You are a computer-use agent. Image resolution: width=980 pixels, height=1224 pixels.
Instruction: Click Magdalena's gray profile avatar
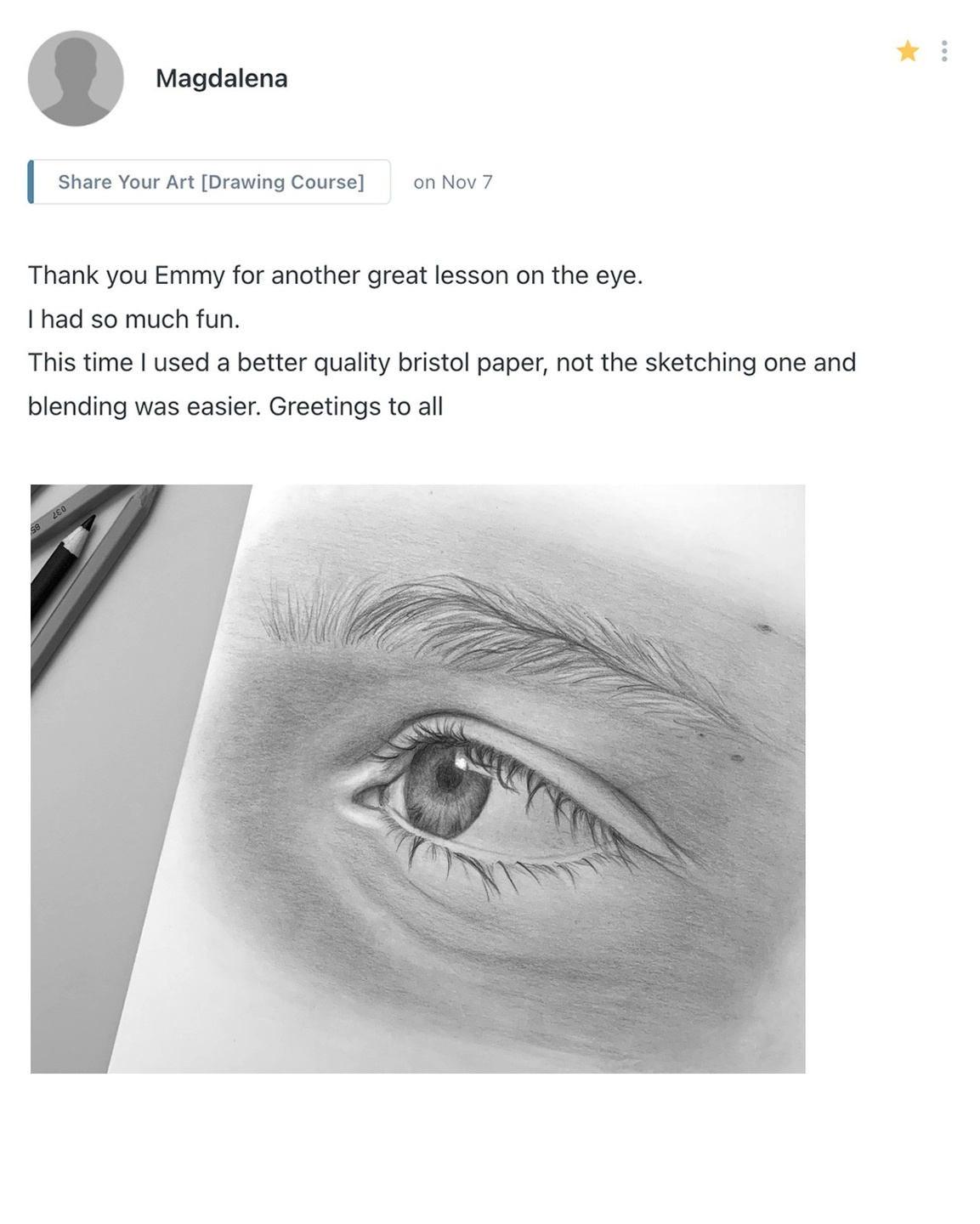(x=76, y=78)
